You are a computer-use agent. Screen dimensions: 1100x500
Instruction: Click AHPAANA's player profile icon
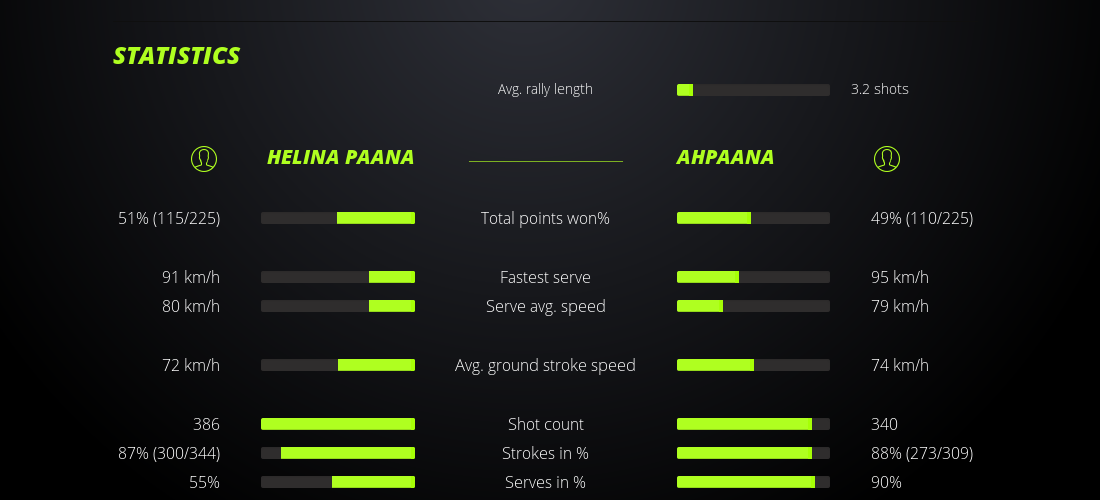[887, 158]
